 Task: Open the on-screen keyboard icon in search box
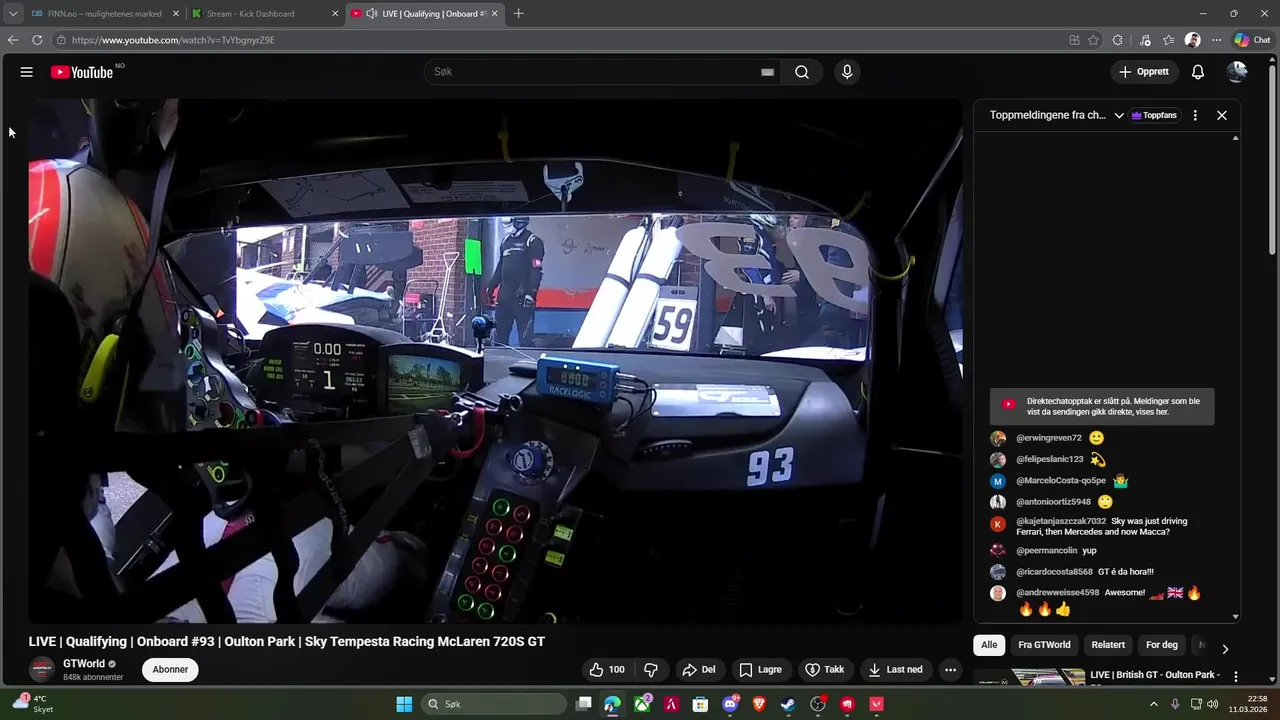[x=767, y=72]
